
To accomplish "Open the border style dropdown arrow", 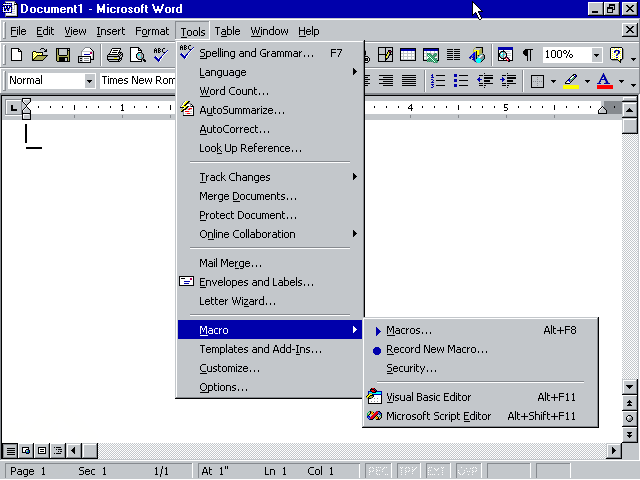I will pyautogui.click(x=553, y=81).
